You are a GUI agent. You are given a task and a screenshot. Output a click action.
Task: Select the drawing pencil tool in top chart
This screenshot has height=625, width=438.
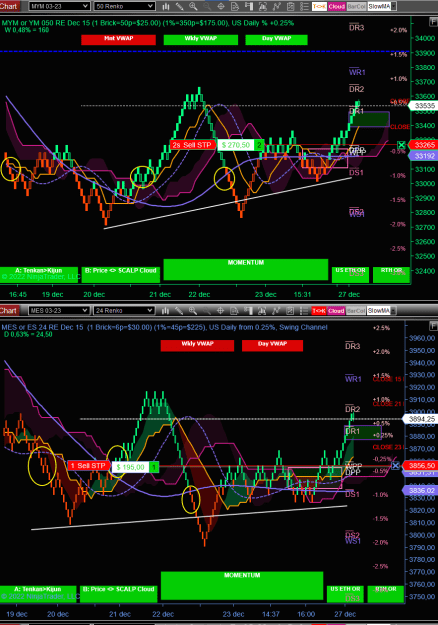(x=179, y=6)
